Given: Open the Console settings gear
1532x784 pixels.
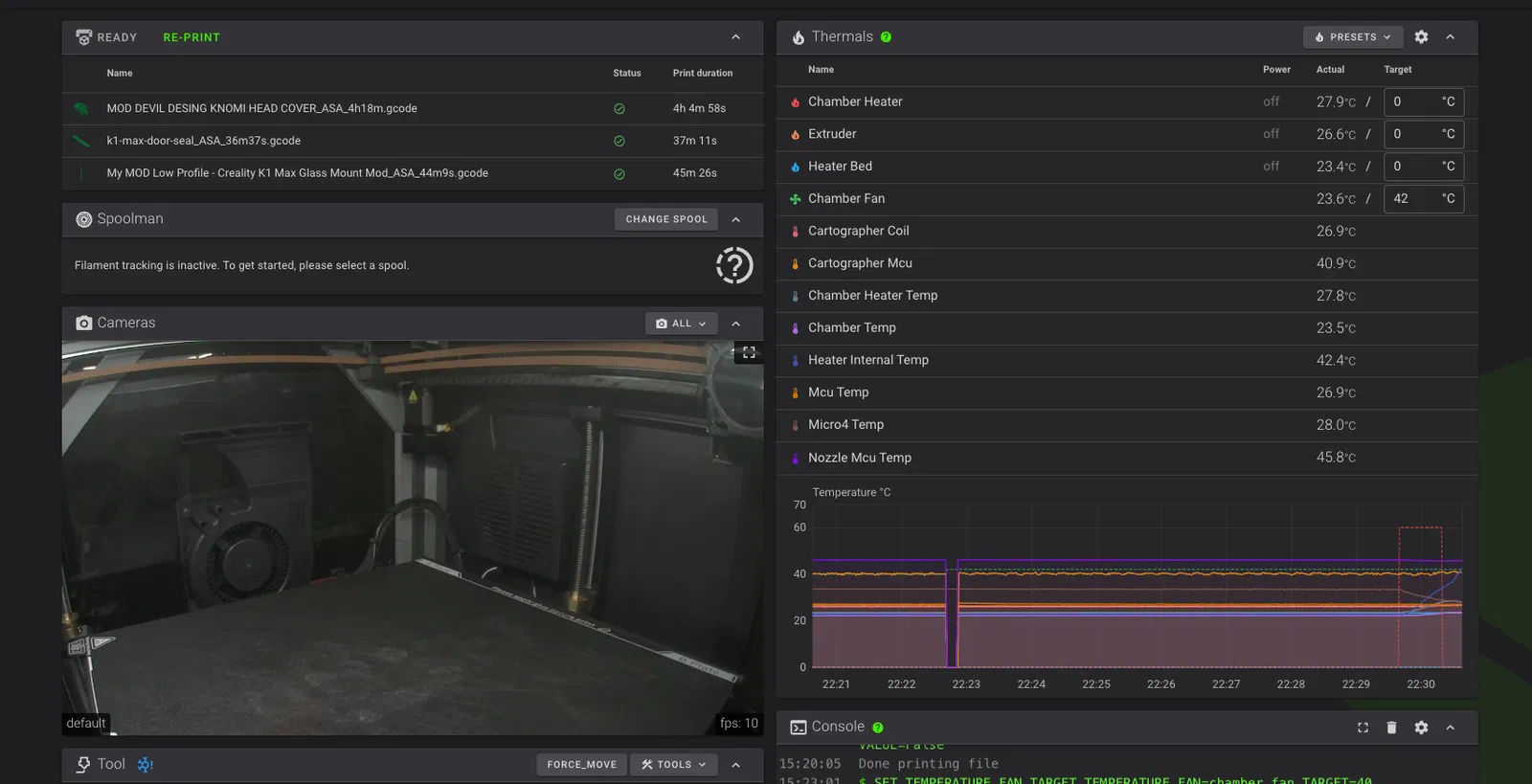Looking at the screenshot, I should (1421, 728).
